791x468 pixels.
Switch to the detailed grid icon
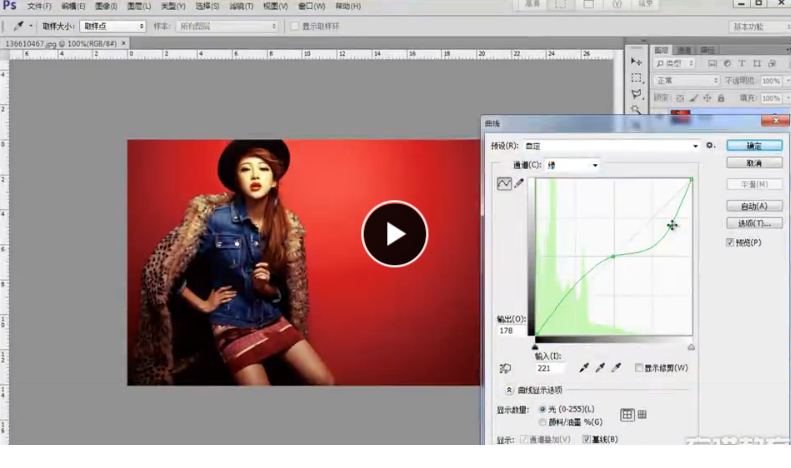642,415
